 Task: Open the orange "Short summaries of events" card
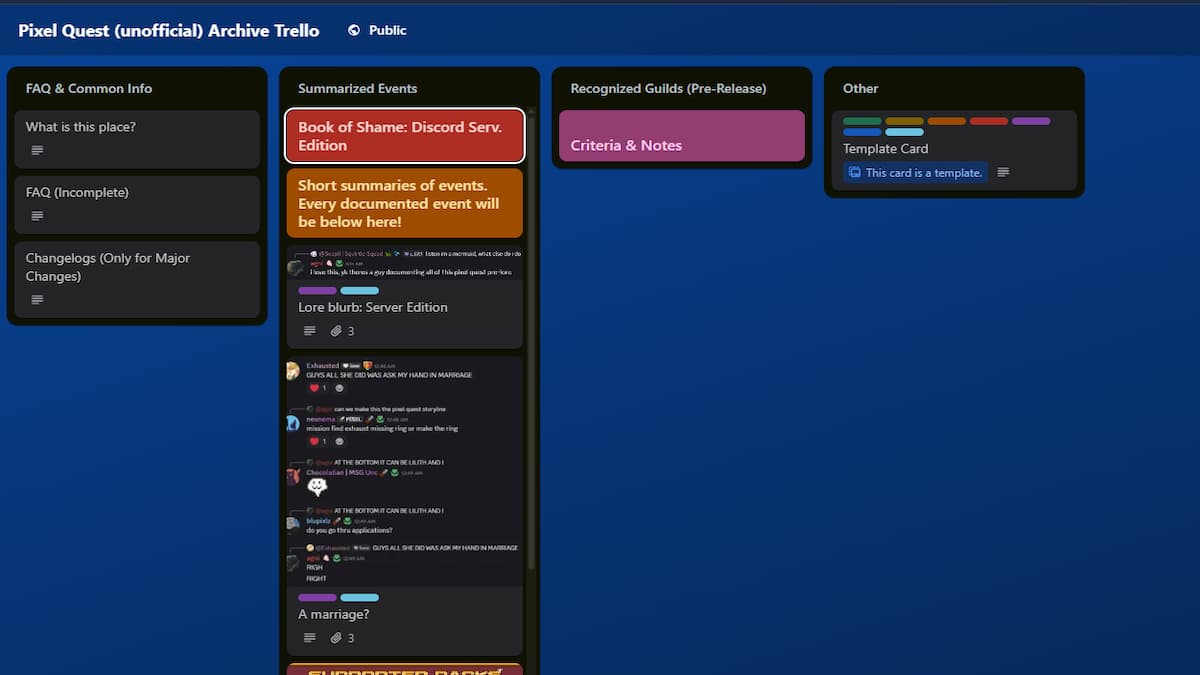[x=404, y=203]
